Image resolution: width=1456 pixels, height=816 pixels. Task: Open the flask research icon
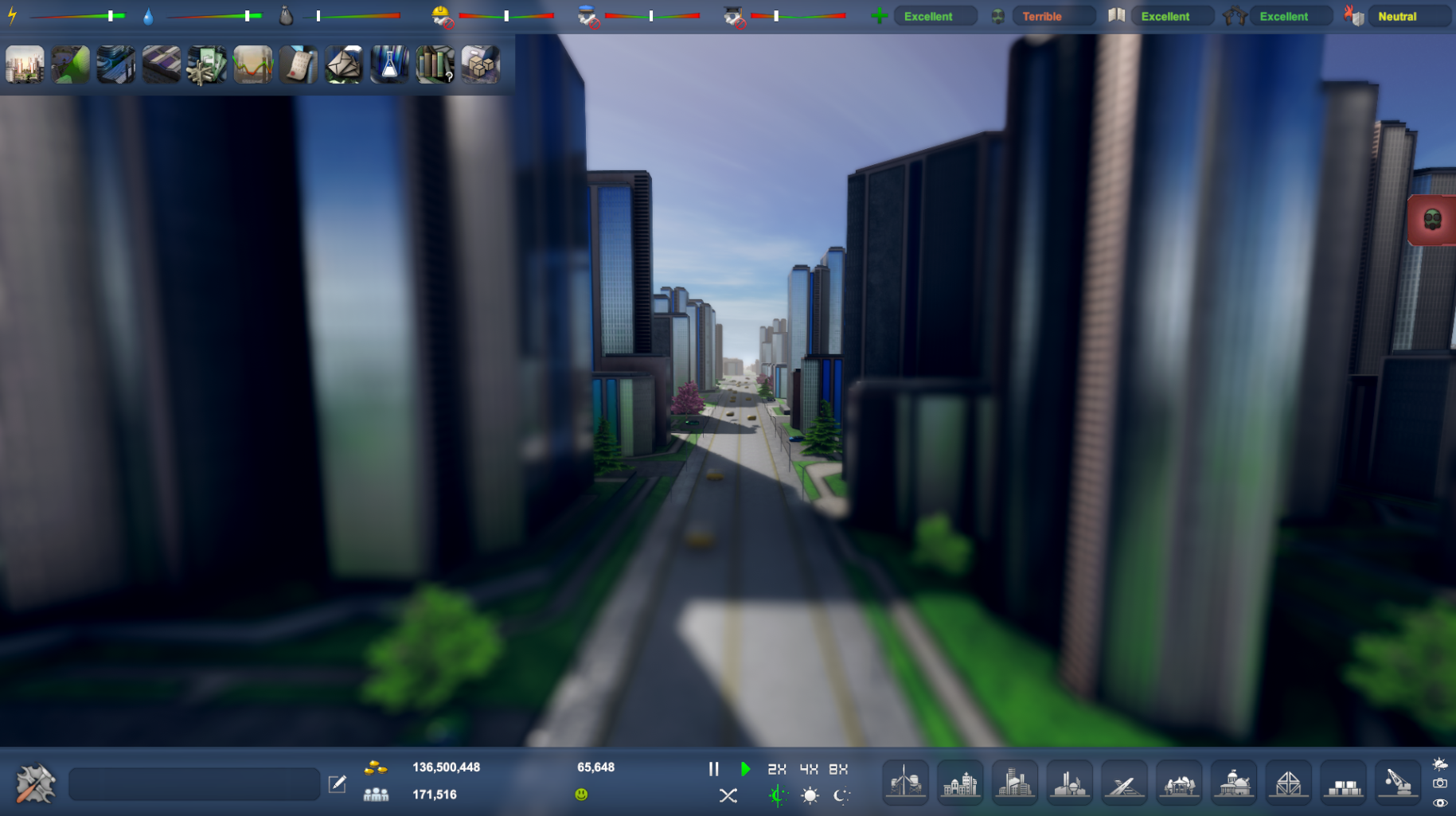click(389, 64)
